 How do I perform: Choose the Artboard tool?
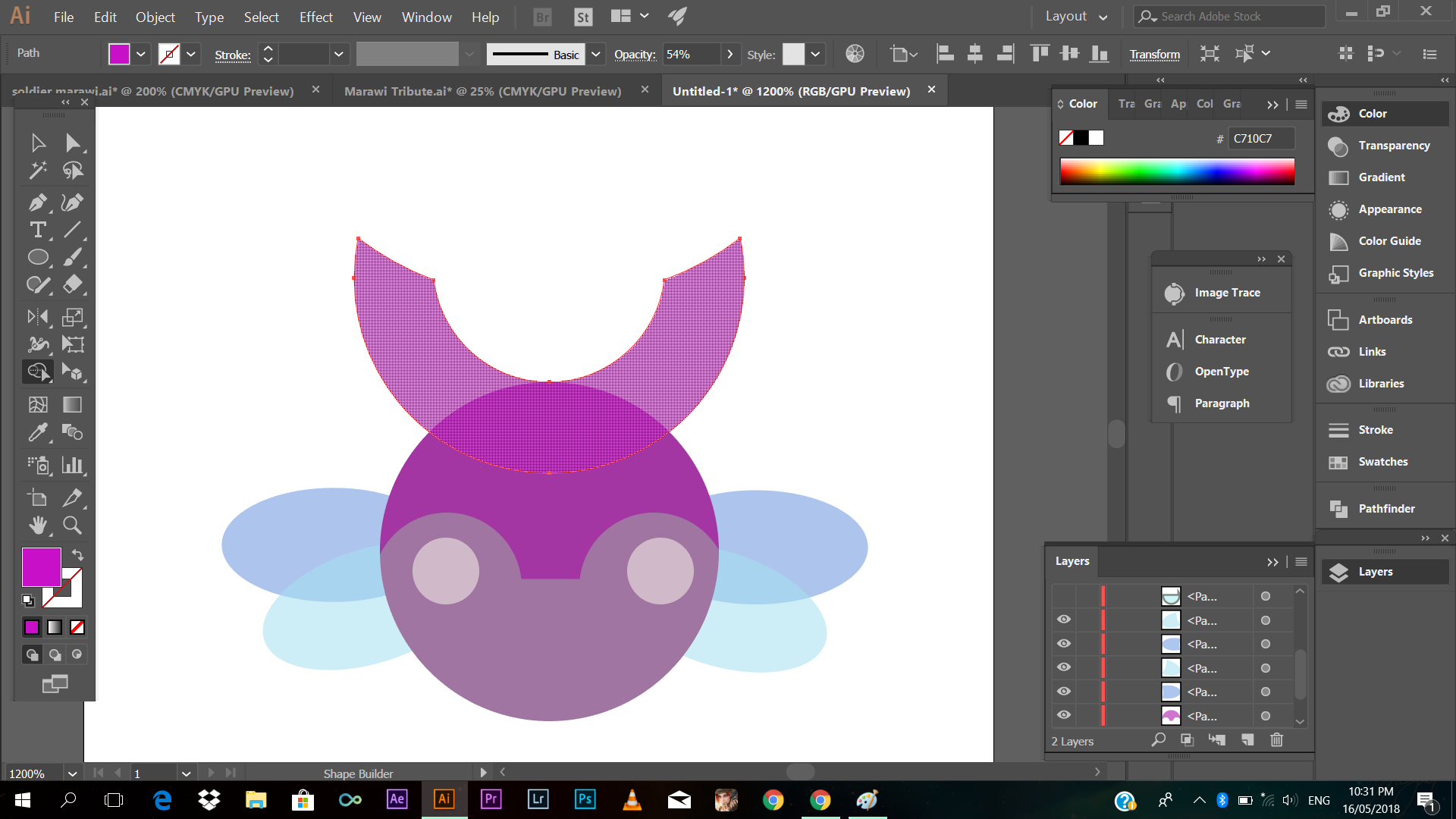(x=38, y=498)
